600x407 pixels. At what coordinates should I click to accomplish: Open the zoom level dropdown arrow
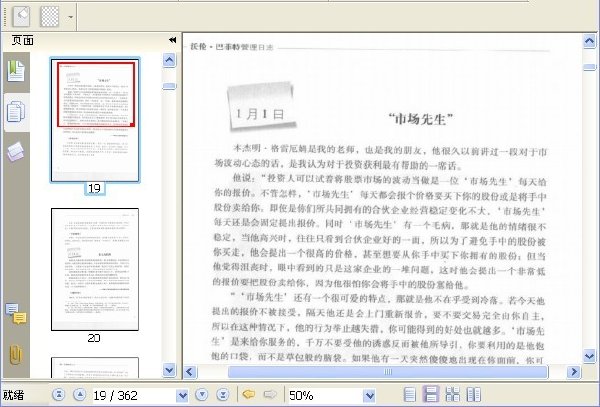(x=369, y=395)
